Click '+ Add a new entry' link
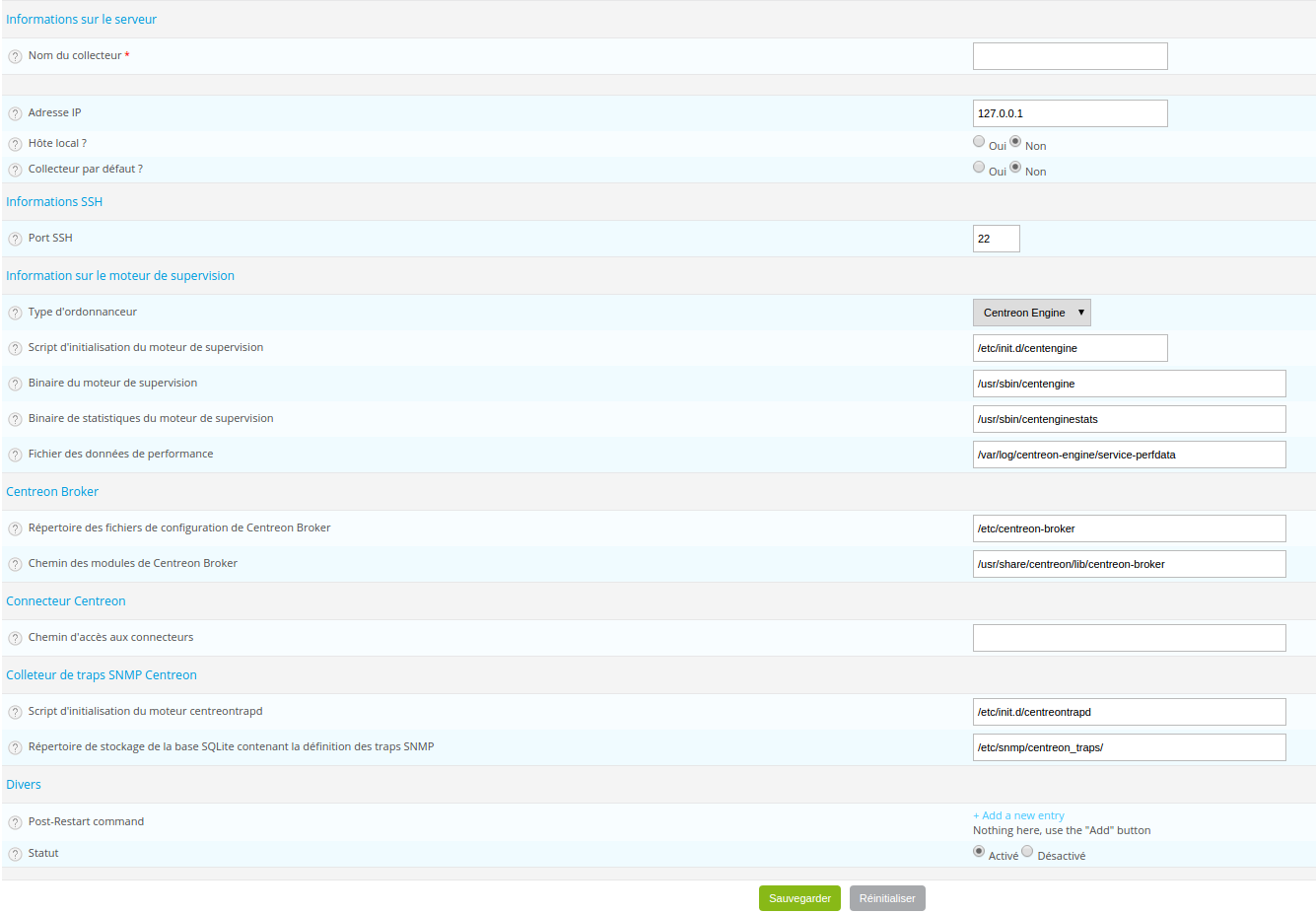The height and width of the screenshot is (914, 1316). tap(1018, 815)
